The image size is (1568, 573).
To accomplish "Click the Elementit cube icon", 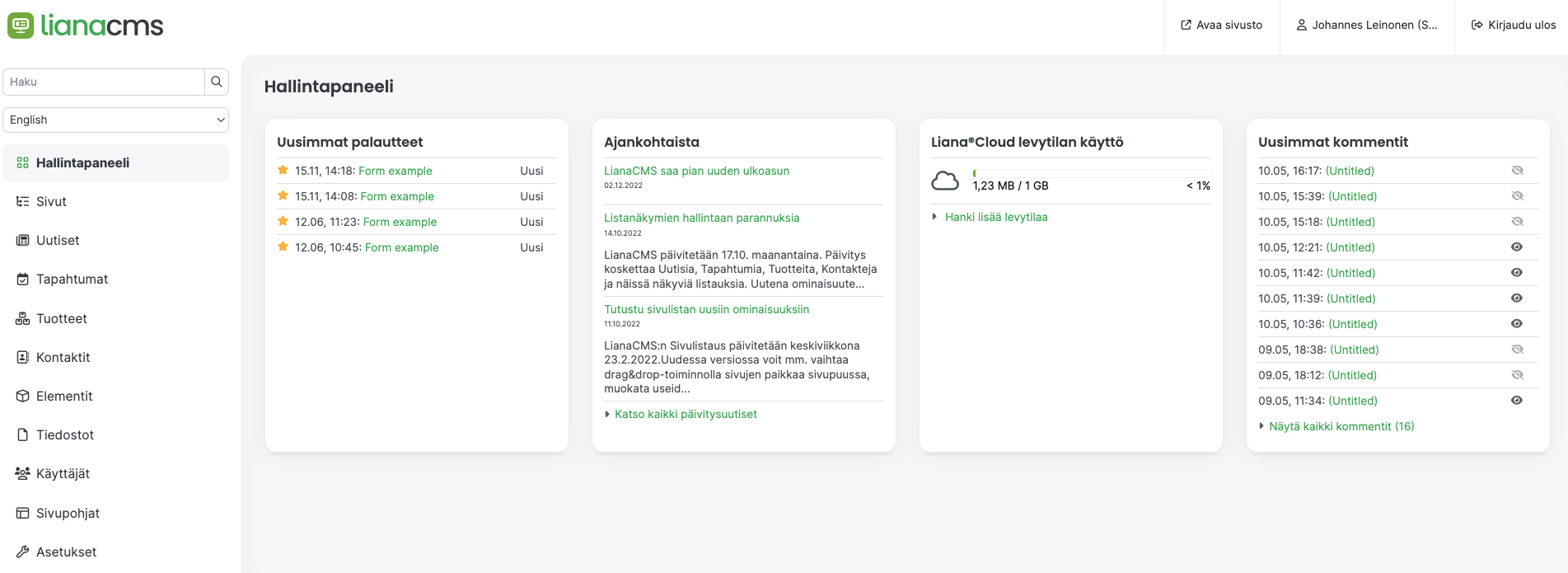I will (23, 396).
